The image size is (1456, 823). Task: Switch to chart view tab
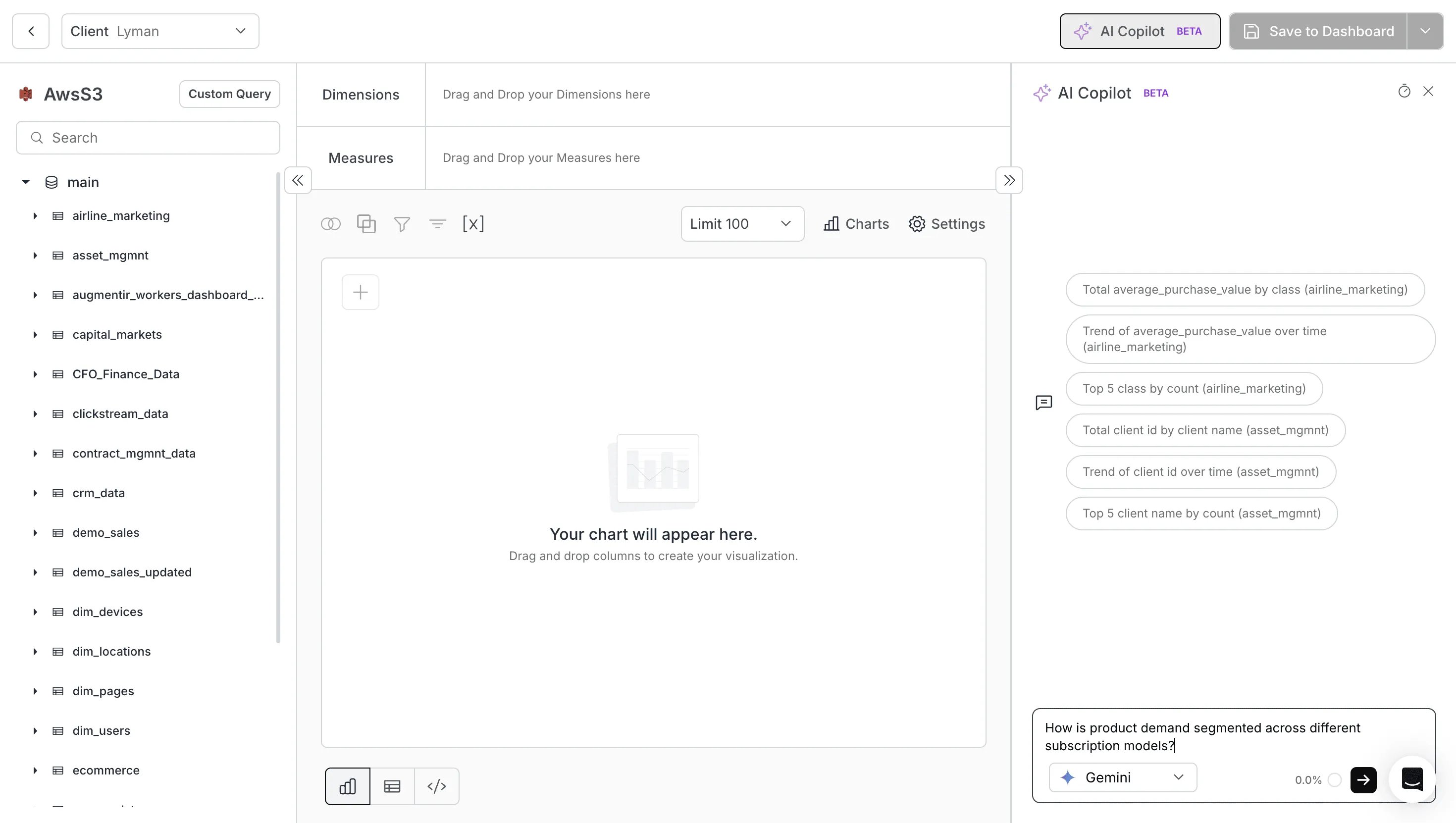coord(348,786)
